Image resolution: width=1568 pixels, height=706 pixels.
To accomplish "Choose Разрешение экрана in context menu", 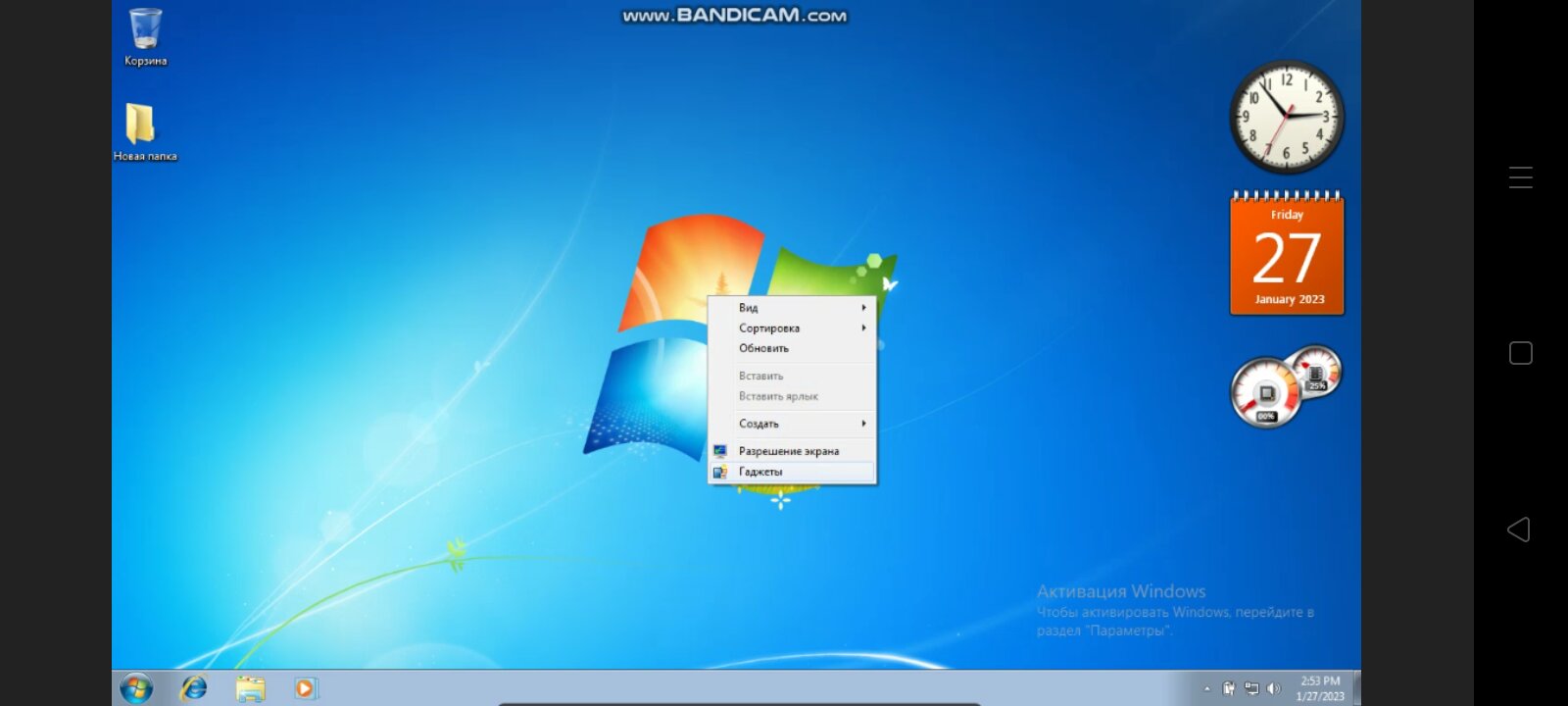I will coord(792,451).
